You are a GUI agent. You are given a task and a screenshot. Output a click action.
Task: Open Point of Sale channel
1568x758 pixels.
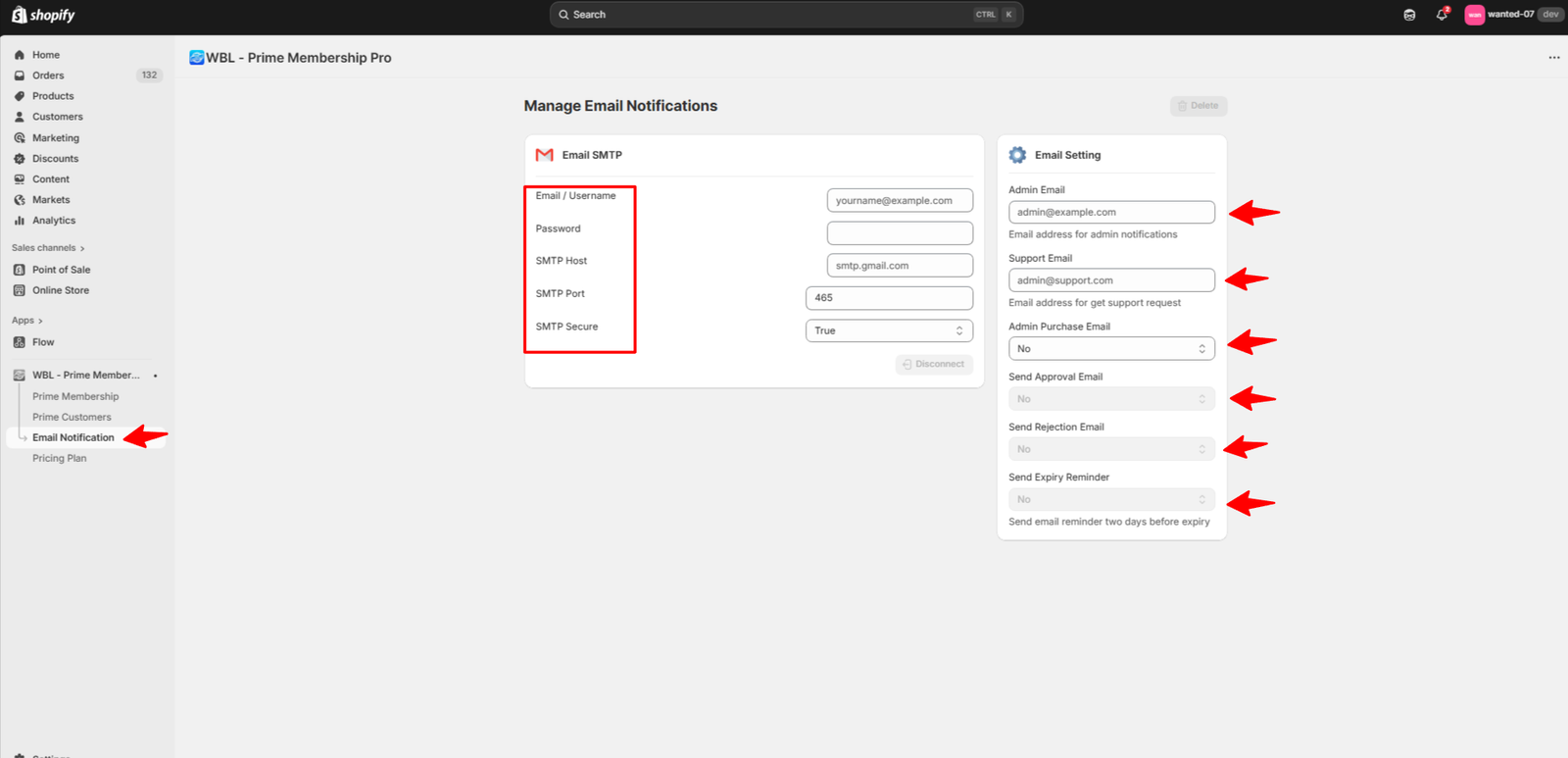click(x=61, y=270)
